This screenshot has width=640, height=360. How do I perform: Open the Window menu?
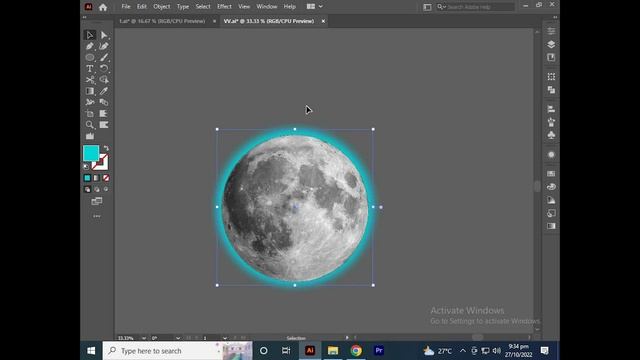point(267,7)
